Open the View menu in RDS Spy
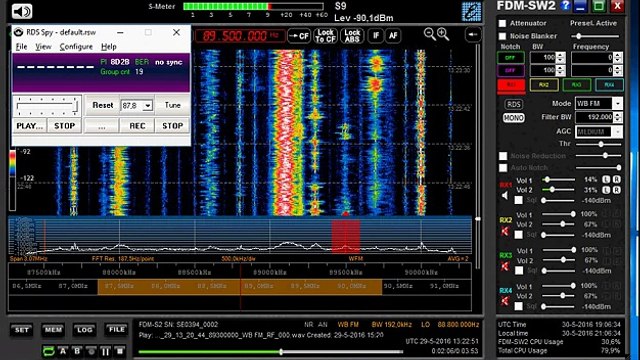 coord(43,47)
